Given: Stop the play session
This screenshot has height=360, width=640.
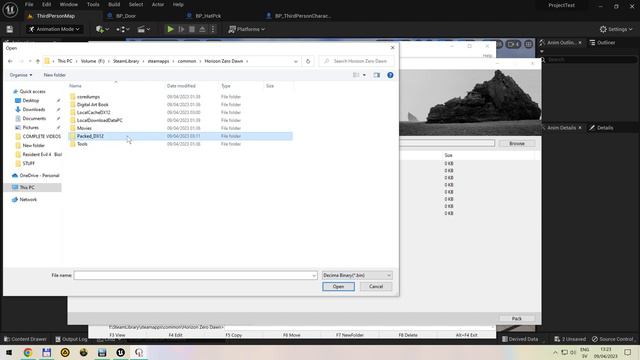Looking at the screenshot, I should click(x=192, y=29).
